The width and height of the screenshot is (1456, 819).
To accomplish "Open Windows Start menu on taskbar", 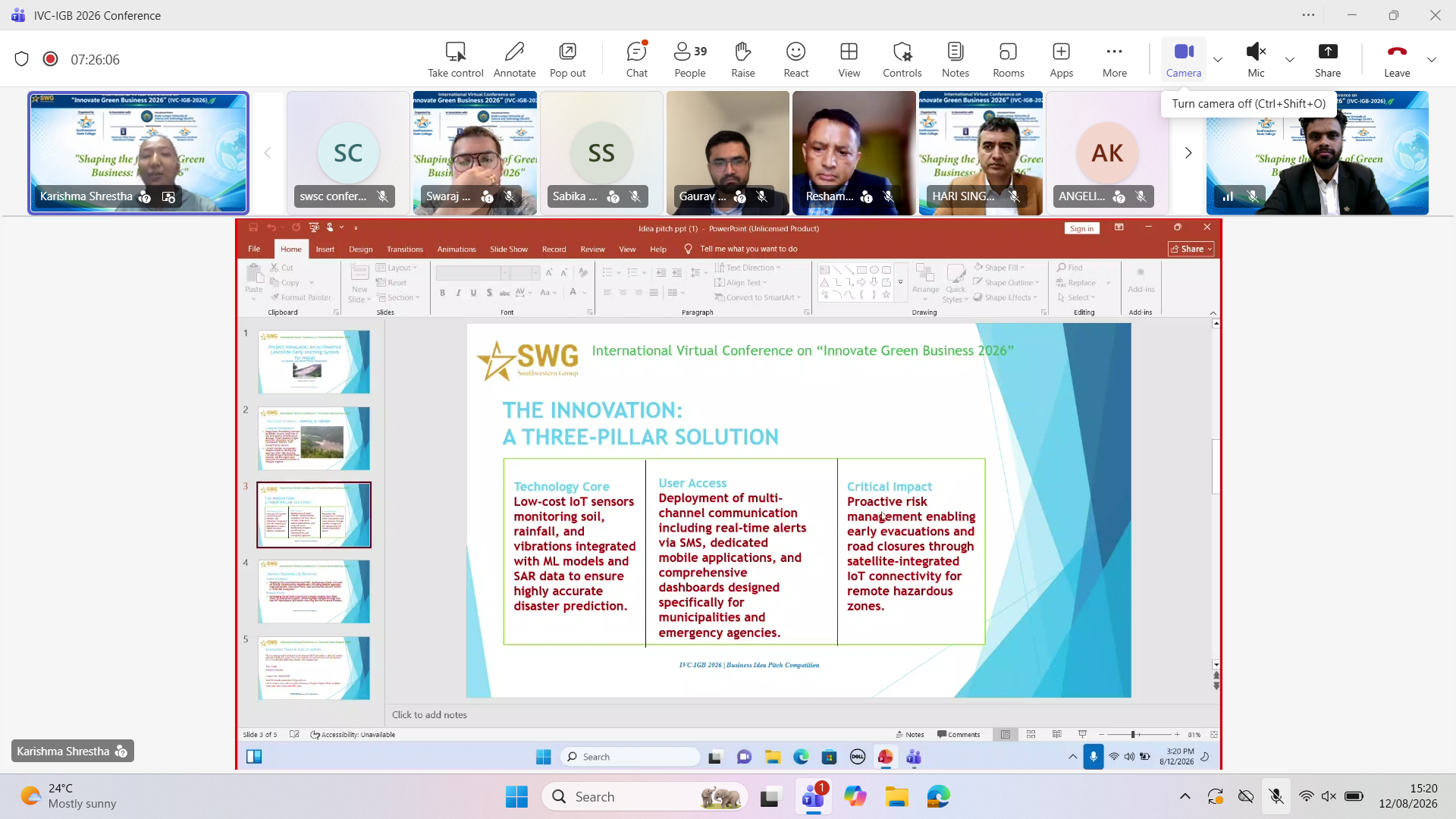I will pyautogui.click(x=516, y=796).
